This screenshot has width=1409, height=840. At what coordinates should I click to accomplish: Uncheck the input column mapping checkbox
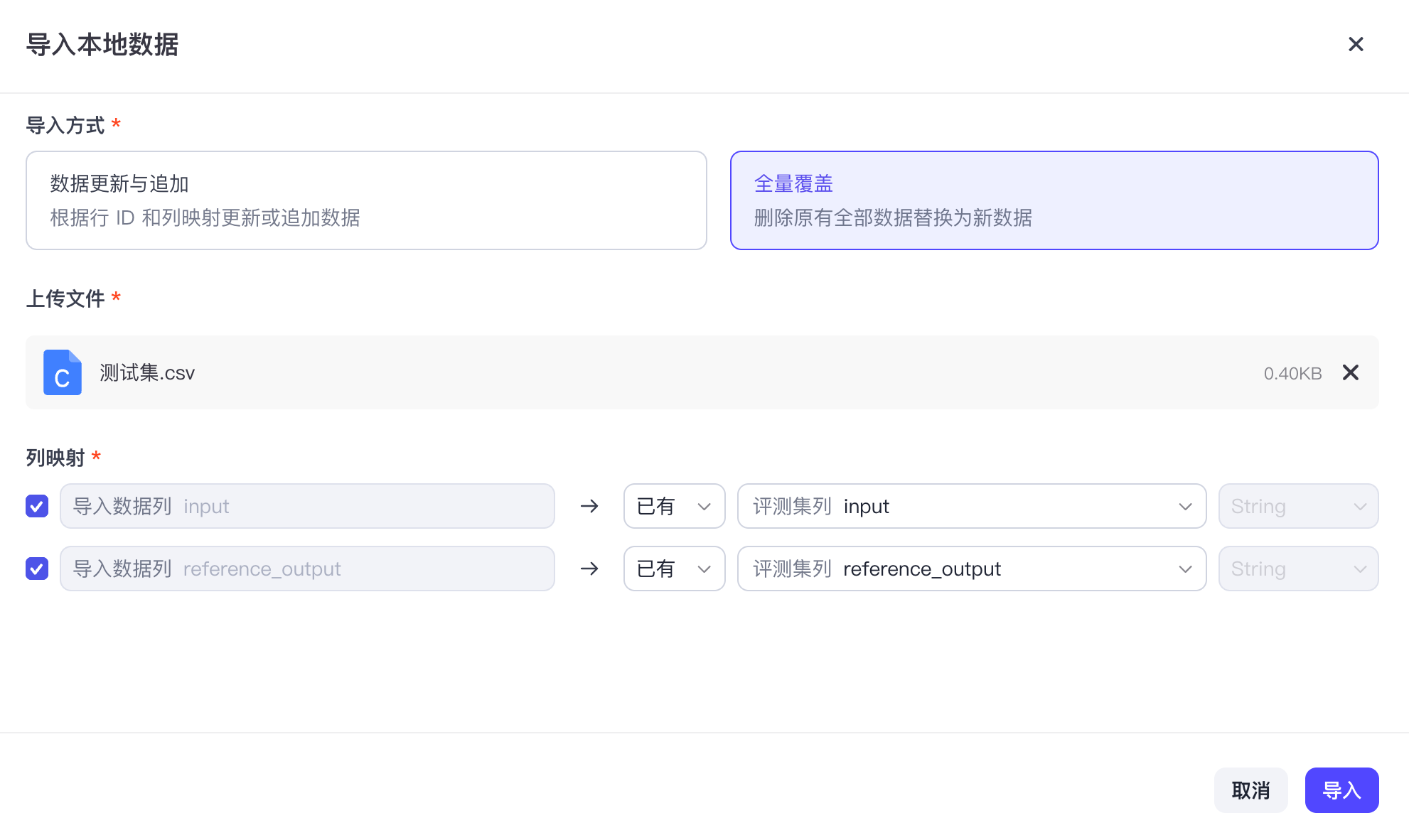tap(37, 506)
